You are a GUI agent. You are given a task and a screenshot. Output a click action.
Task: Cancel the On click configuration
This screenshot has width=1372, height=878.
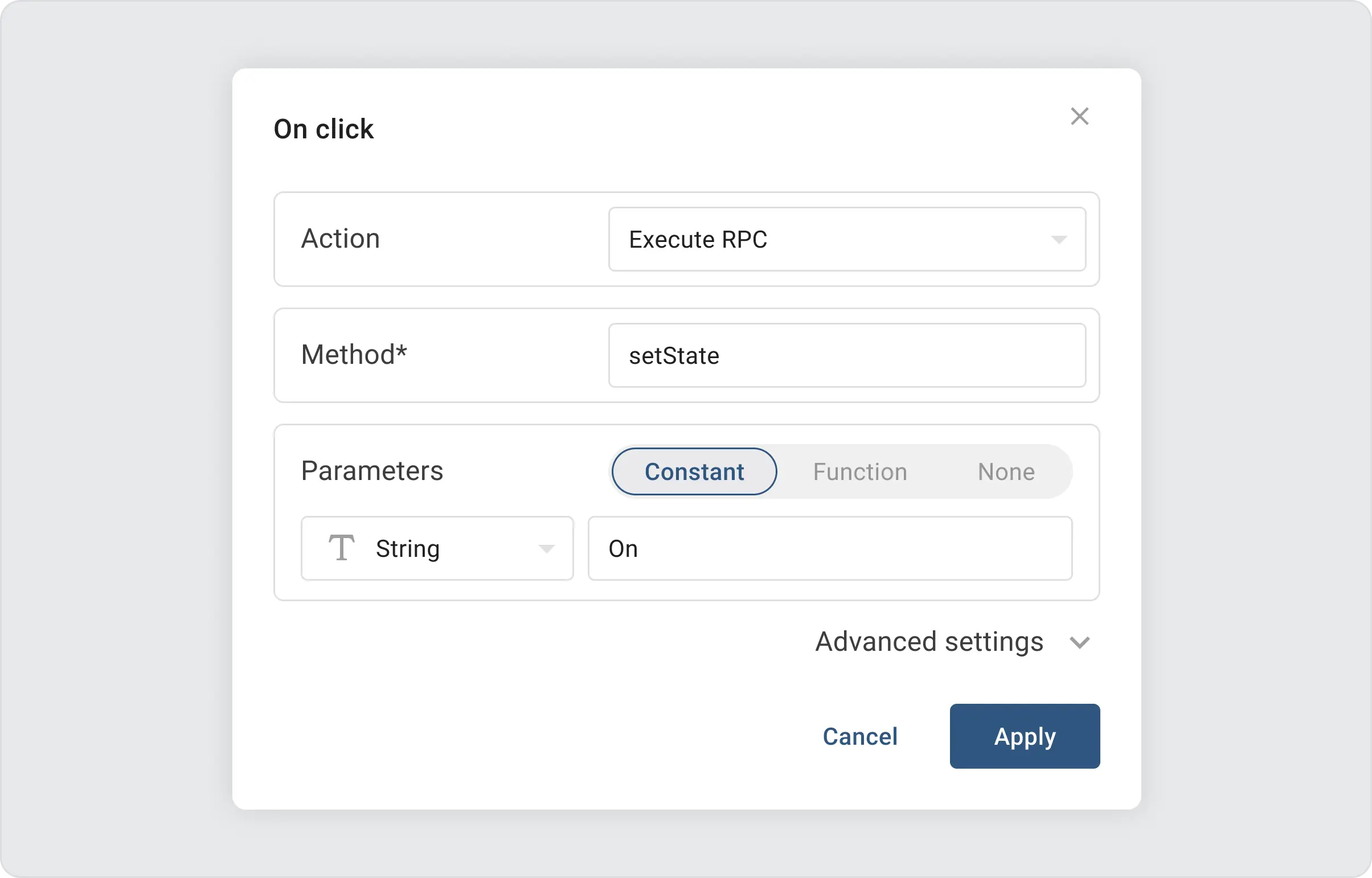[860, 736]
